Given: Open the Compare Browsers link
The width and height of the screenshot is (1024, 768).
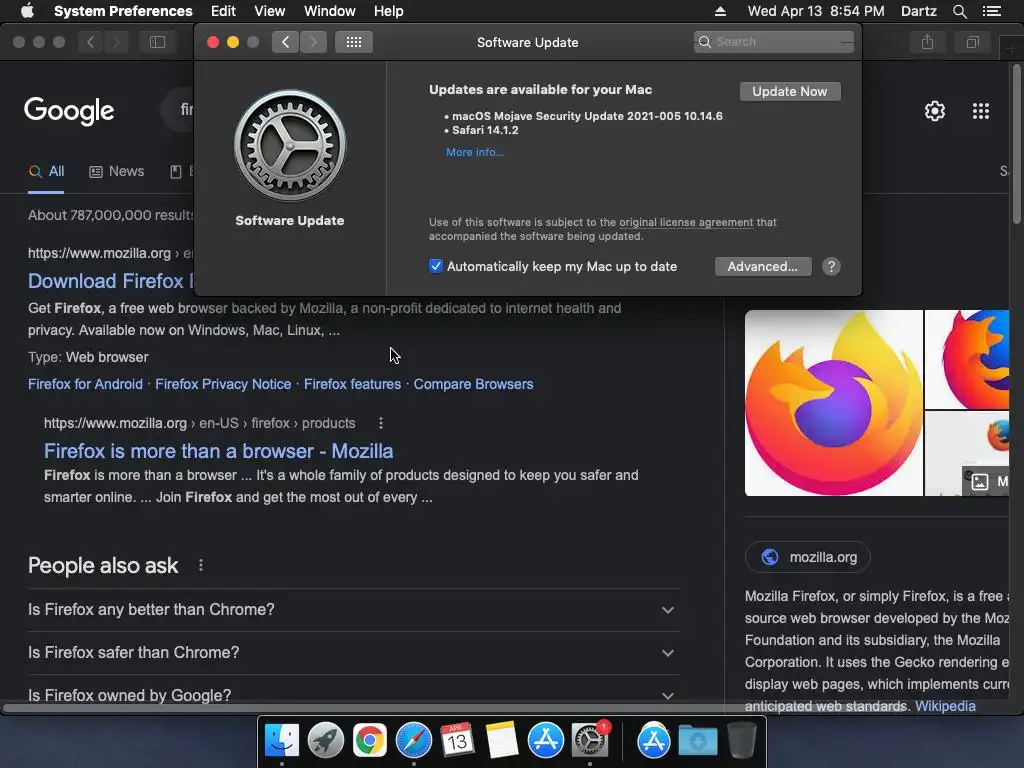Looking at the screenshot, I should 473,384.
